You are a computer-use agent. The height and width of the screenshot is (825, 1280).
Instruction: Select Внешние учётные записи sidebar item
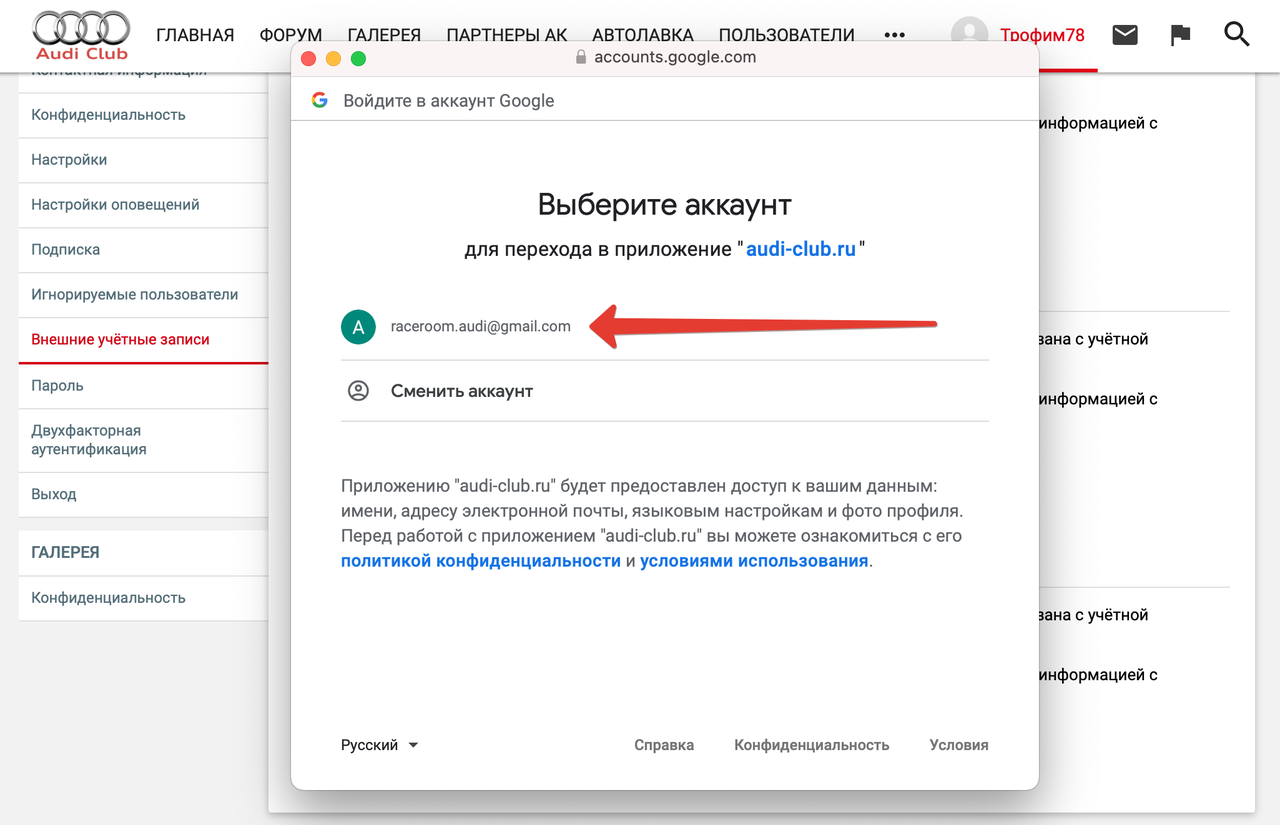143,340
